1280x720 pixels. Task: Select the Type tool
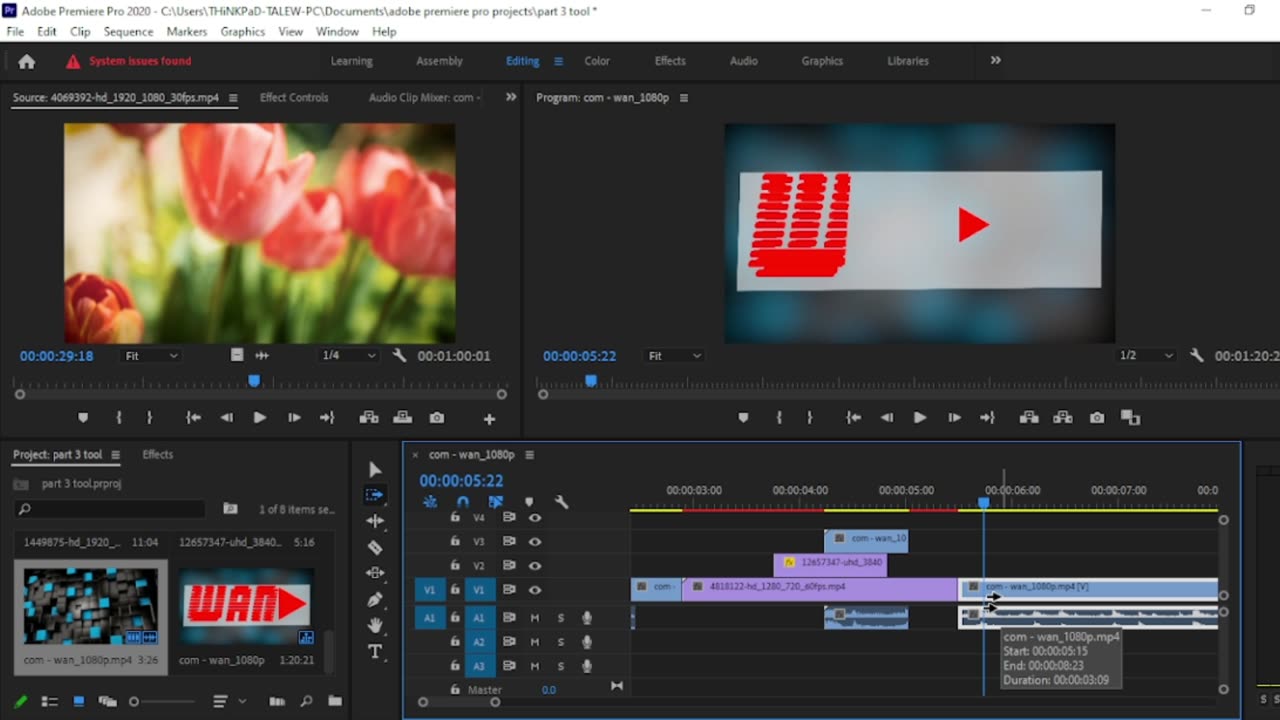(375, 651)
